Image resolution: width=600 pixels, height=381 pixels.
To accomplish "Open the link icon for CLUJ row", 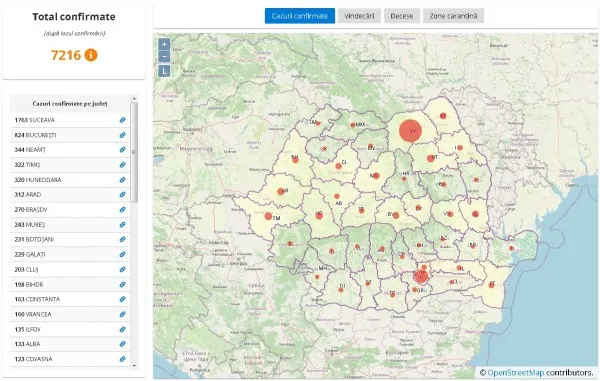I will (x=122, y=269).
